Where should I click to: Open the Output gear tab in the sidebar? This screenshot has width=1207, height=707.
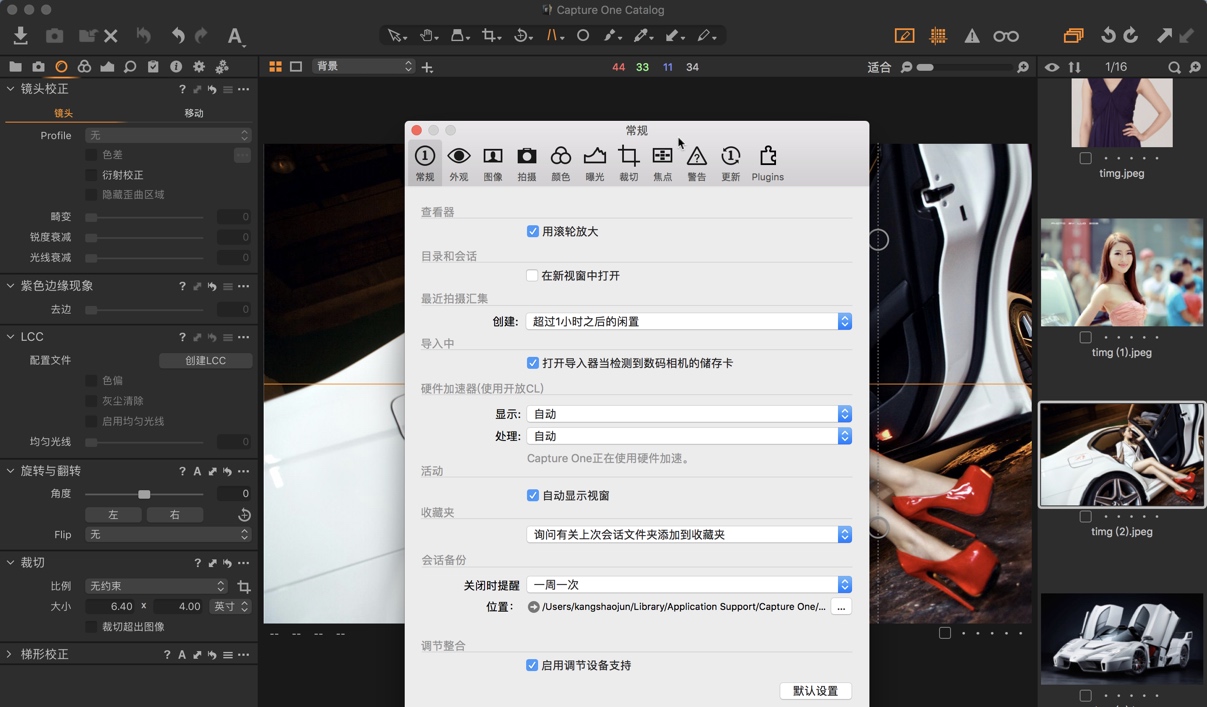(199, 66)
